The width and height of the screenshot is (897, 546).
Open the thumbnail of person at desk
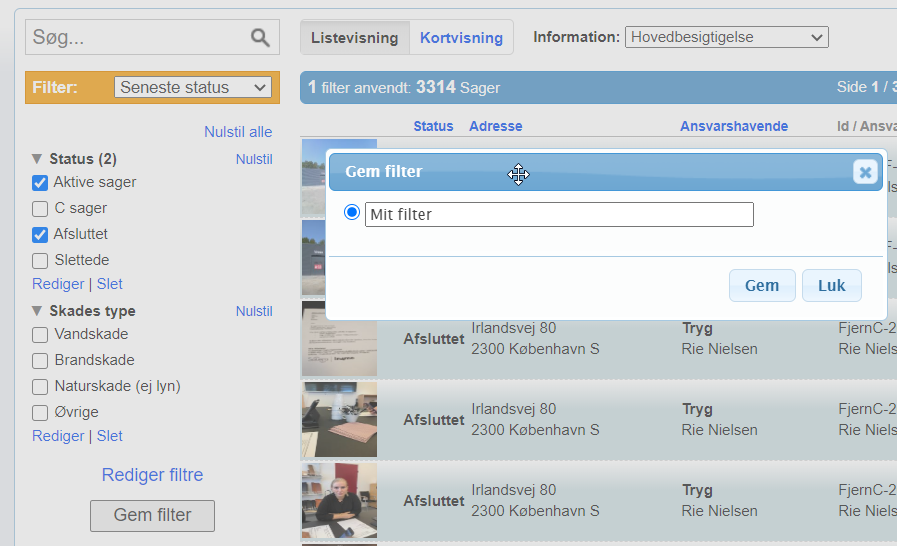click(339, 500)
